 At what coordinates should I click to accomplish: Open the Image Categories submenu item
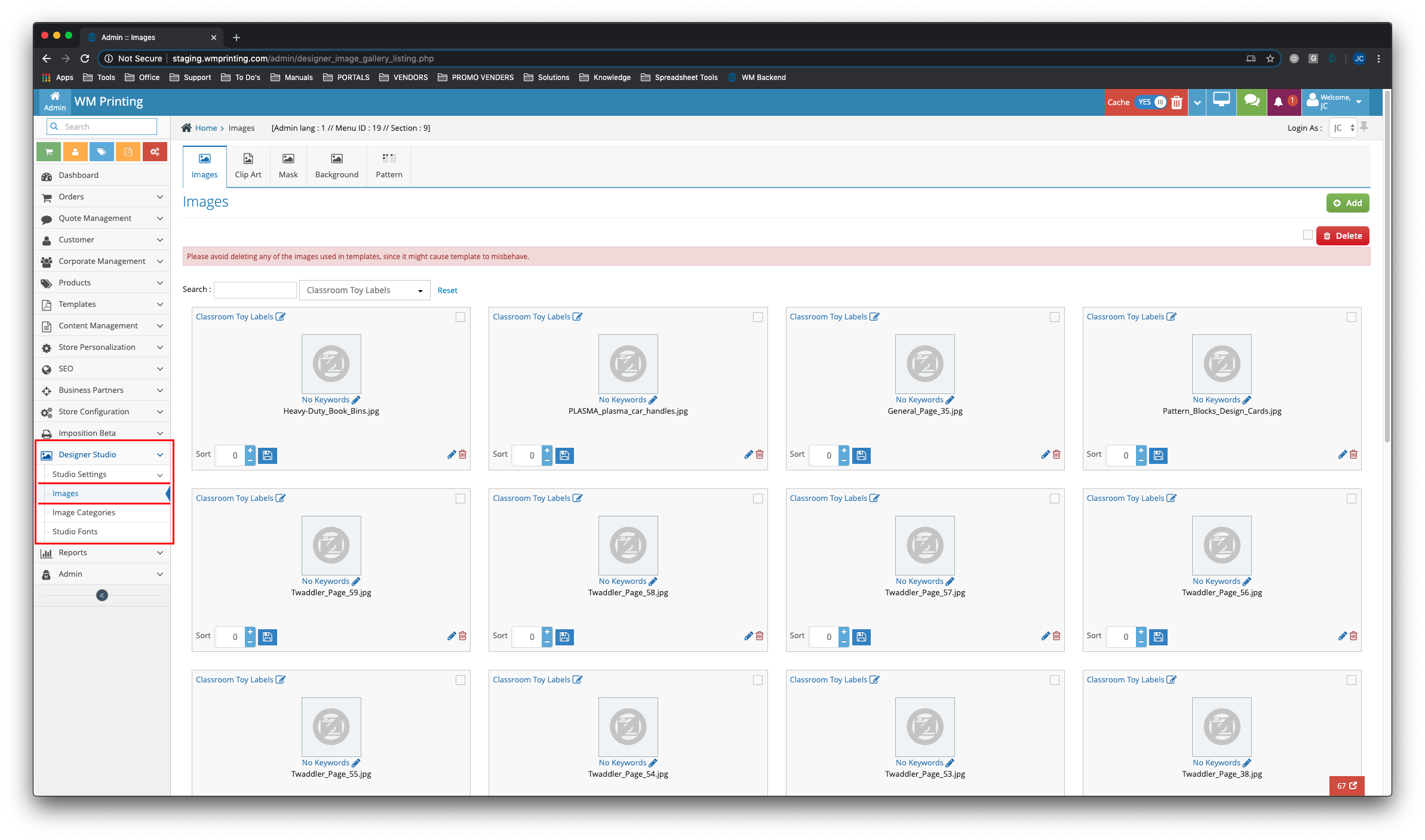84,512
